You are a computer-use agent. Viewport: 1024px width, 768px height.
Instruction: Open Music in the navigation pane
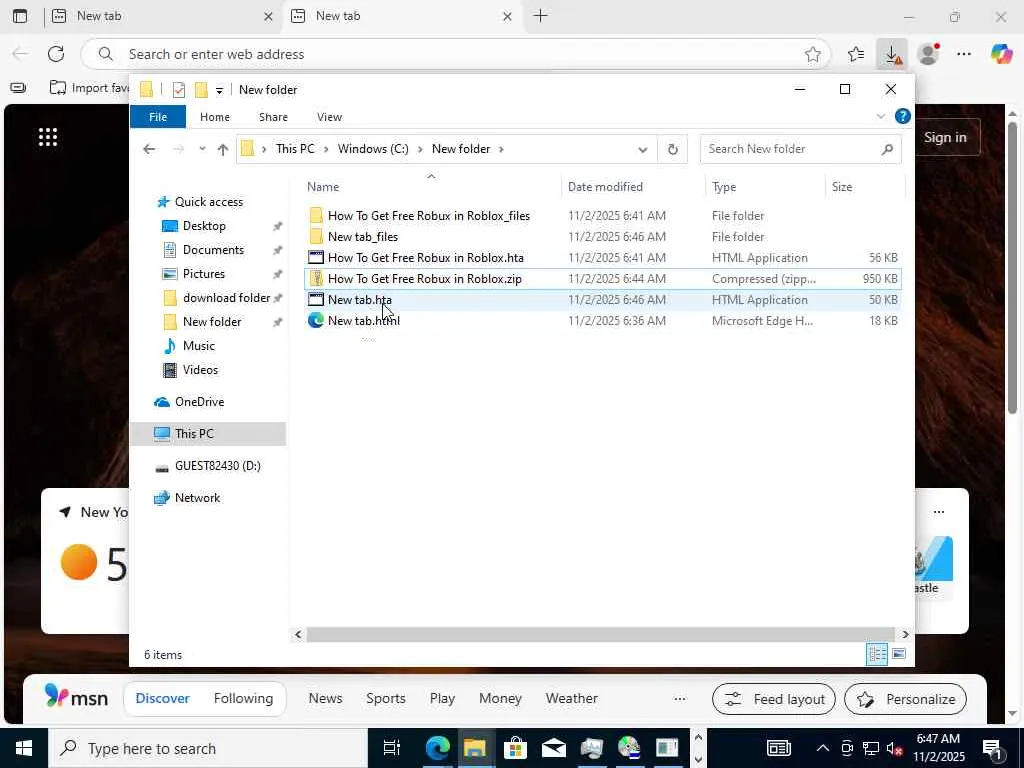pyautogui.click(x=199, y=346)
